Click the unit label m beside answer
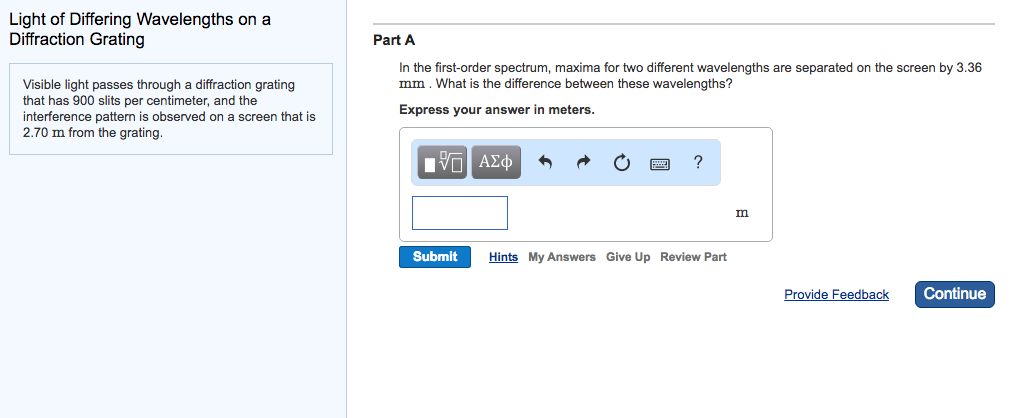The width and height of the screenshot is (1017, 418). pos(741,213)
